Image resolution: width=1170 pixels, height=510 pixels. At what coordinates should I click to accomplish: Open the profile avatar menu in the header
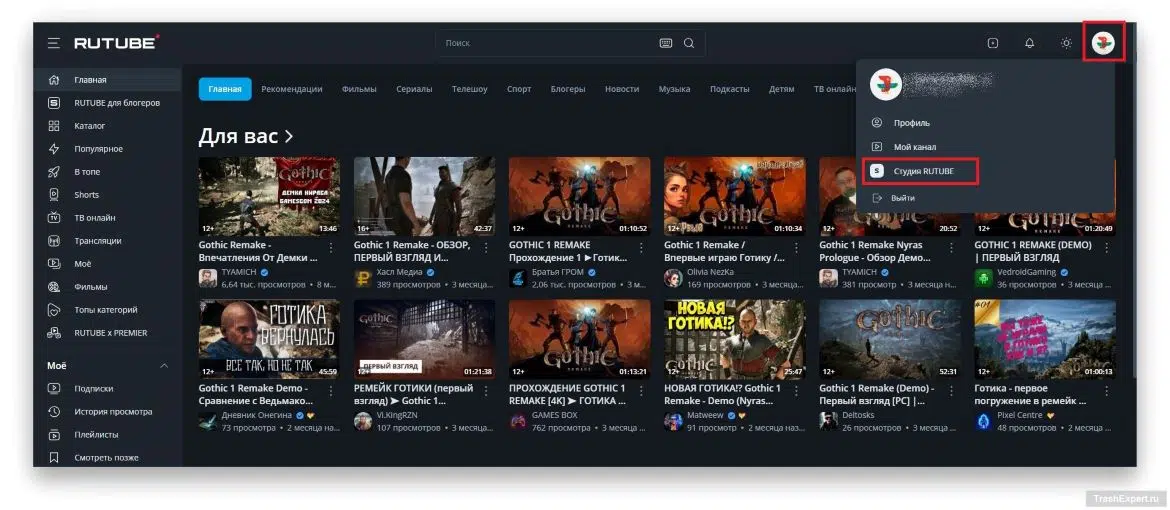(x=1103, y=43)
